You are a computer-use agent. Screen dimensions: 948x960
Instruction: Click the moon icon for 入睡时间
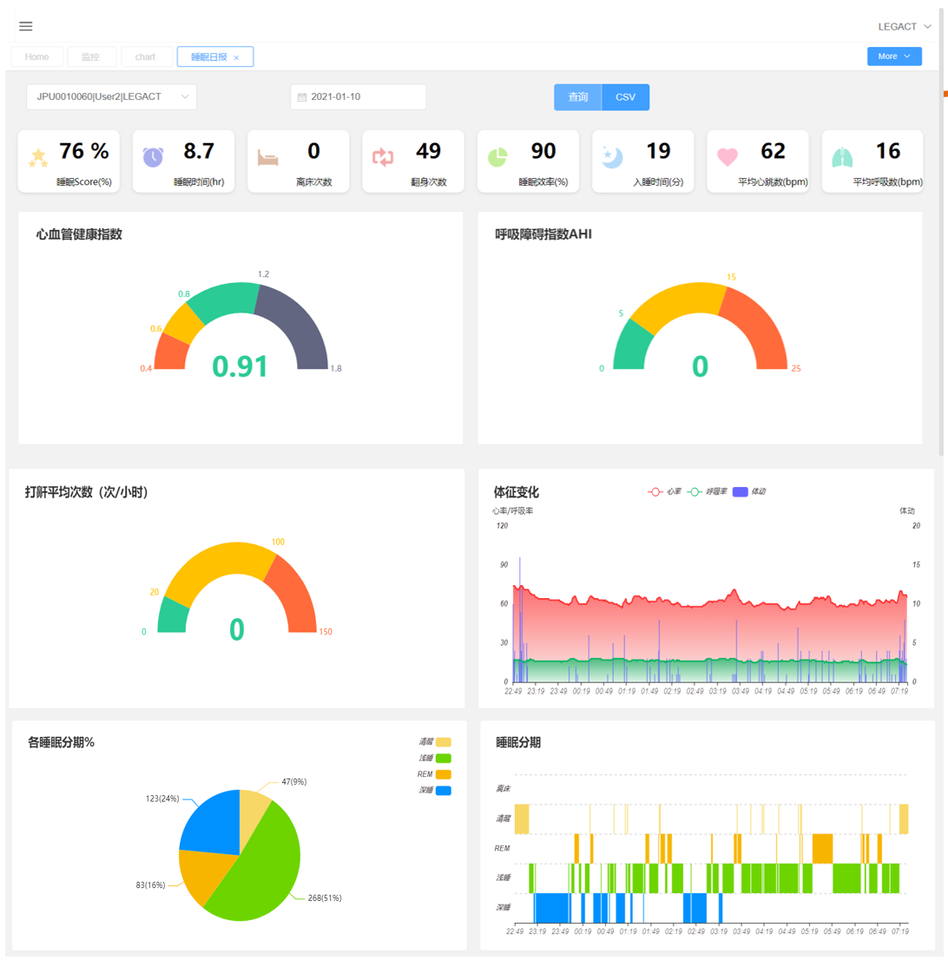tap(613, 157)
